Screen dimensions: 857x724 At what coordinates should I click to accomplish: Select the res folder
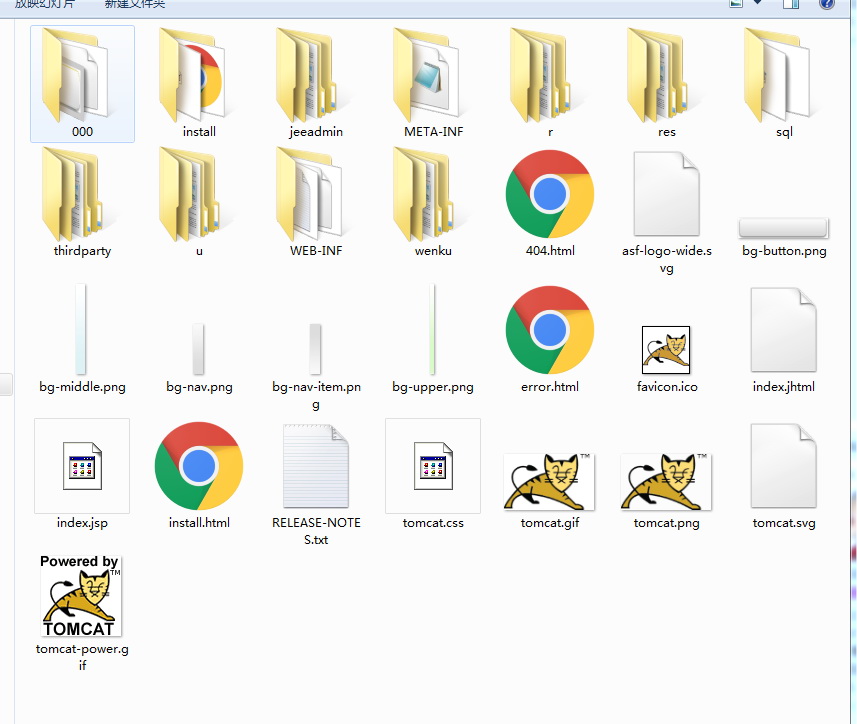pyautogui.click(x=667, y=84)
